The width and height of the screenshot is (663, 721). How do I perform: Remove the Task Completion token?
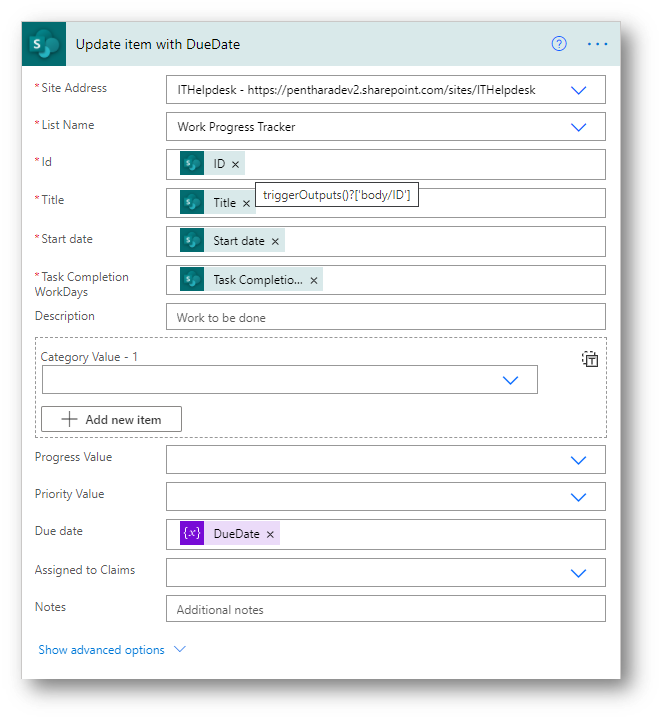[x=314, y=280]
